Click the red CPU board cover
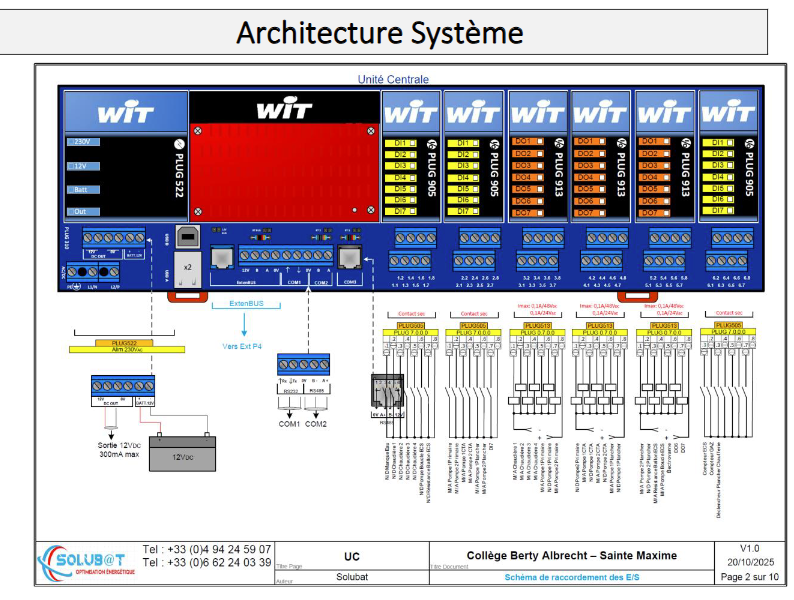Screen dimensions: 794x600 tap(284, 172)
